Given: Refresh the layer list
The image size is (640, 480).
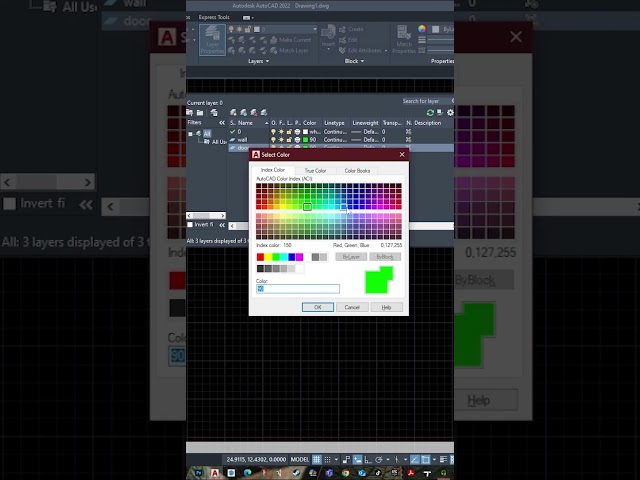Looking at the screenshot, I should [430, 112].
